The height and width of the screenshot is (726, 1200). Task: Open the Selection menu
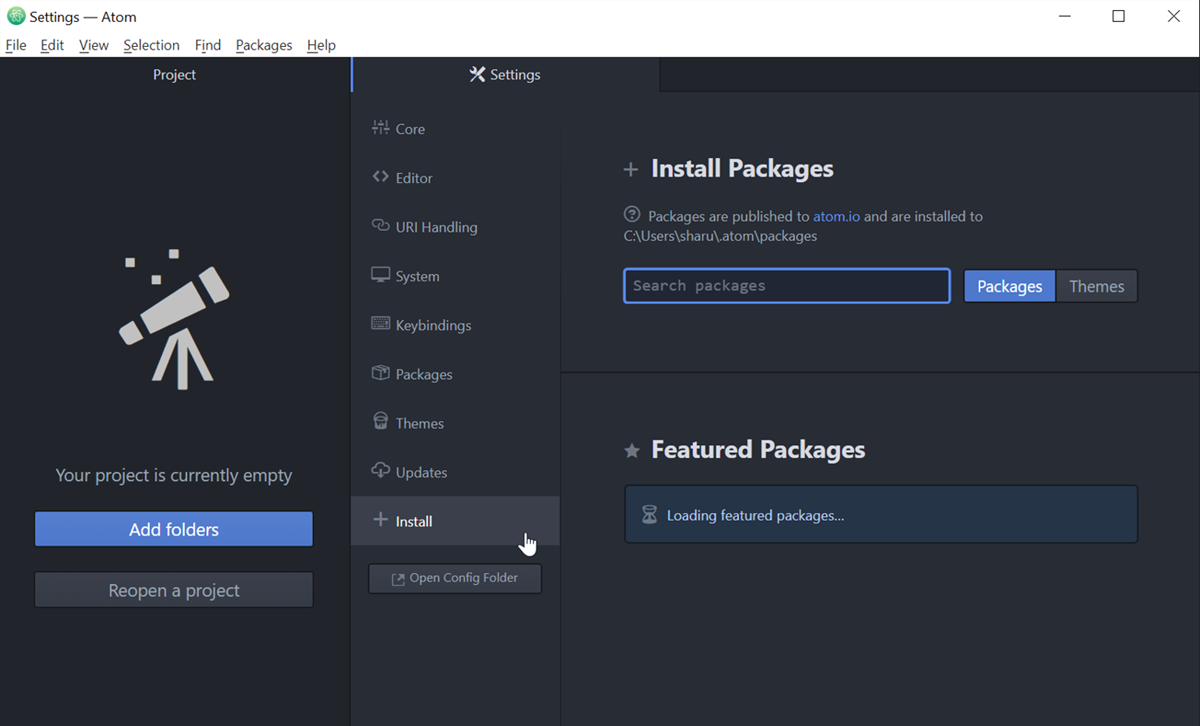click(x=151, y=45)
